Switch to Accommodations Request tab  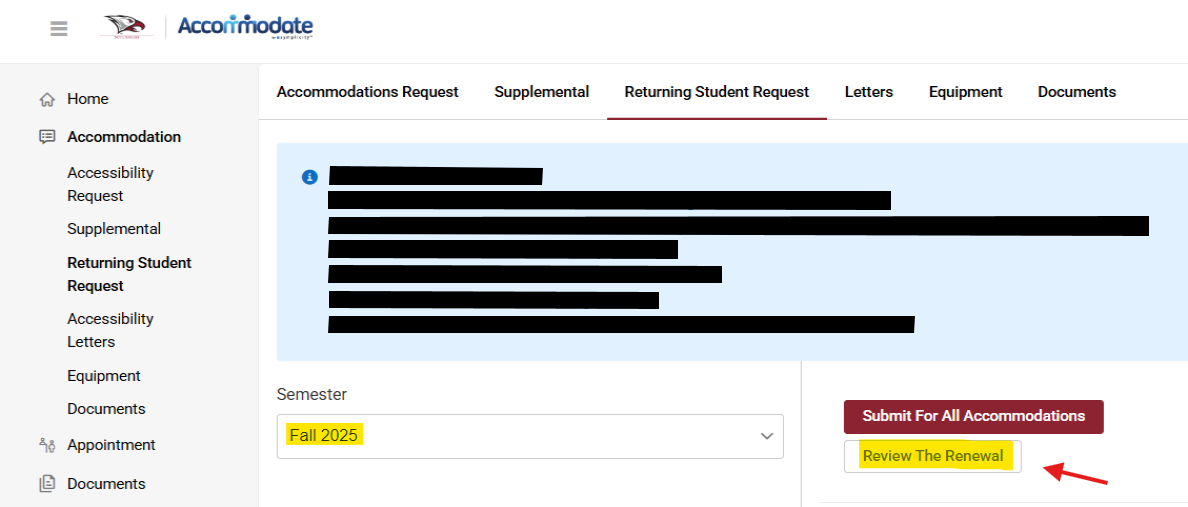coord(367,92)
